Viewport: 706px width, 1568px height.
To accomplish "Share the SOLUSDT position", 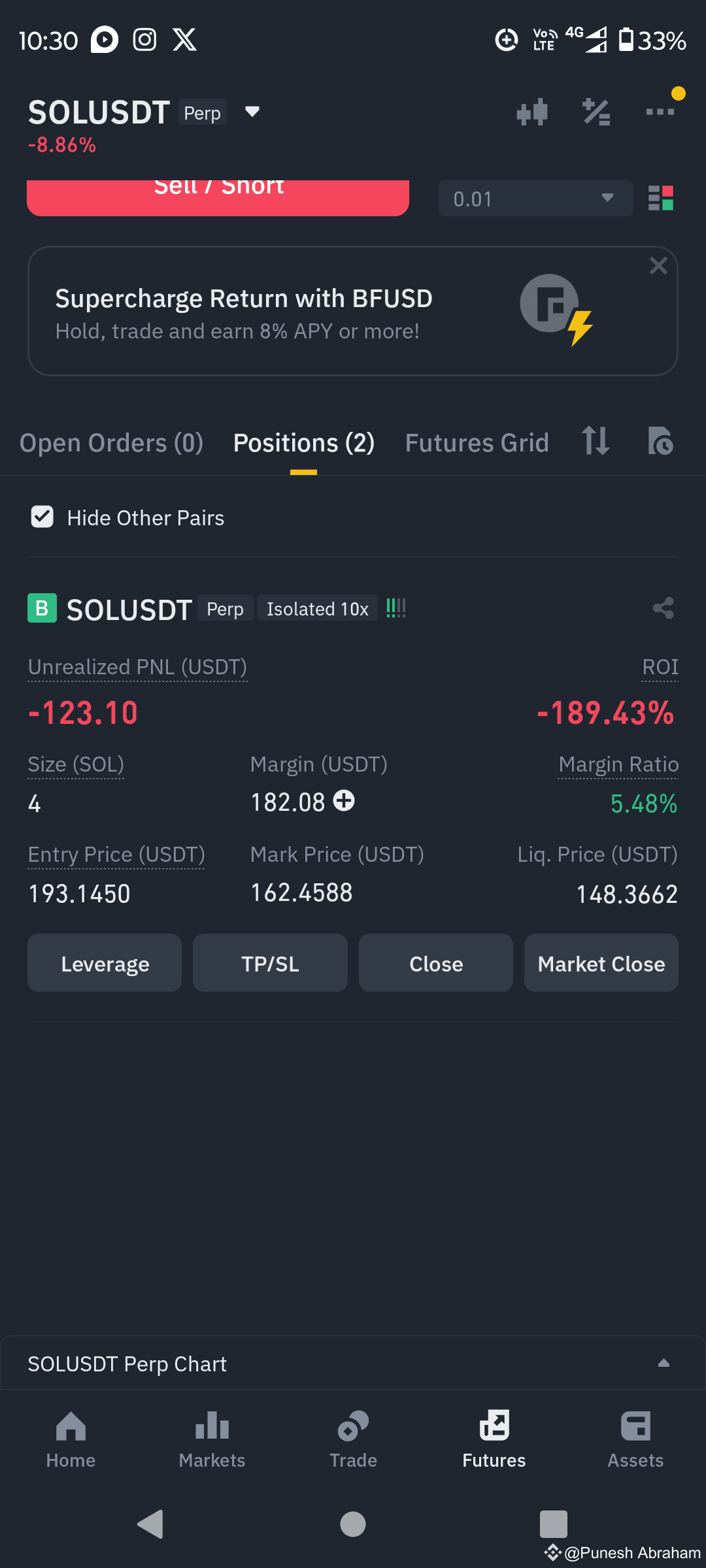I will [x=663, y=608].
